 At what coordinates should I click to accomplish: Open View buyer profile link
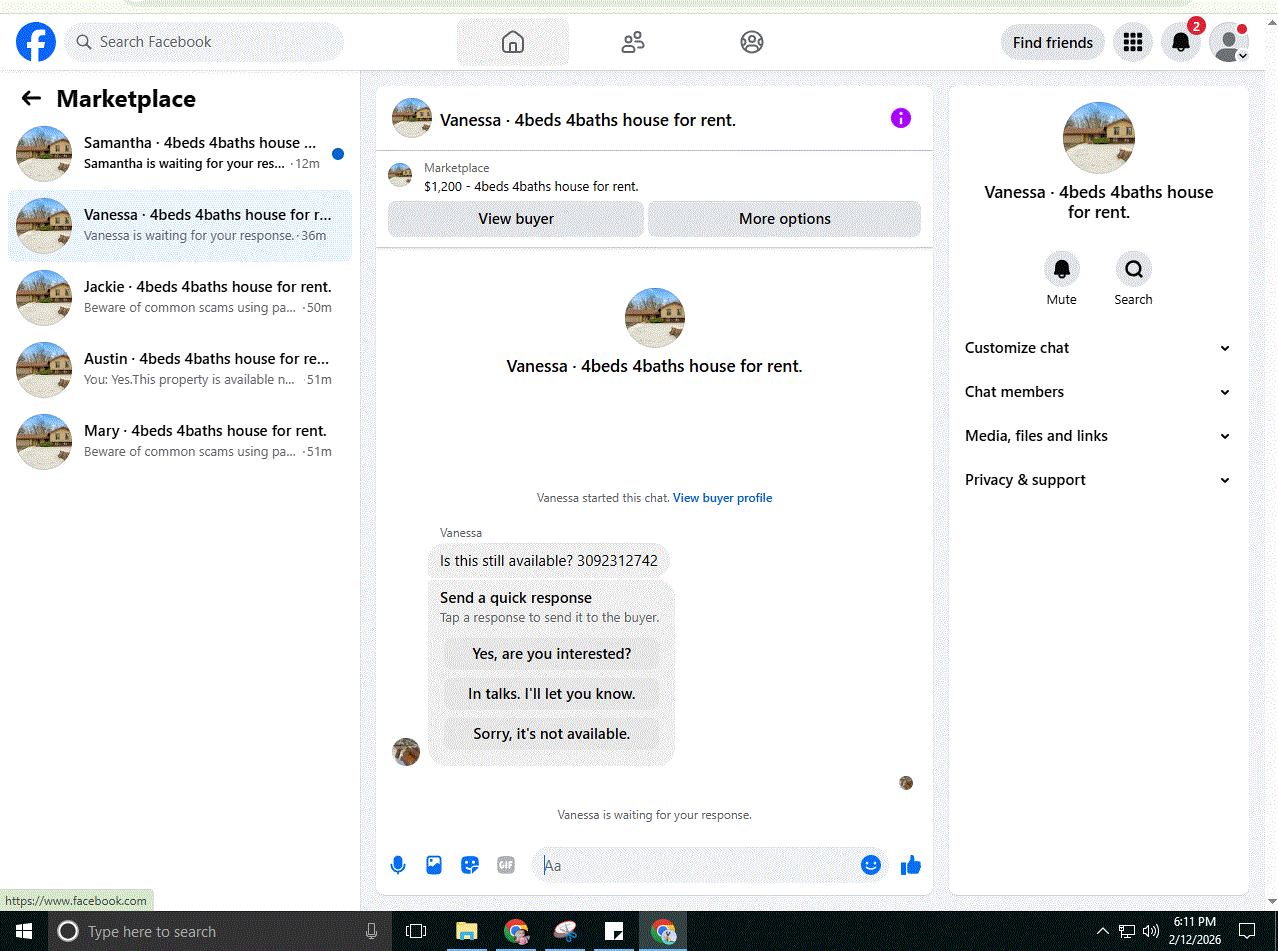click(722, 498)
